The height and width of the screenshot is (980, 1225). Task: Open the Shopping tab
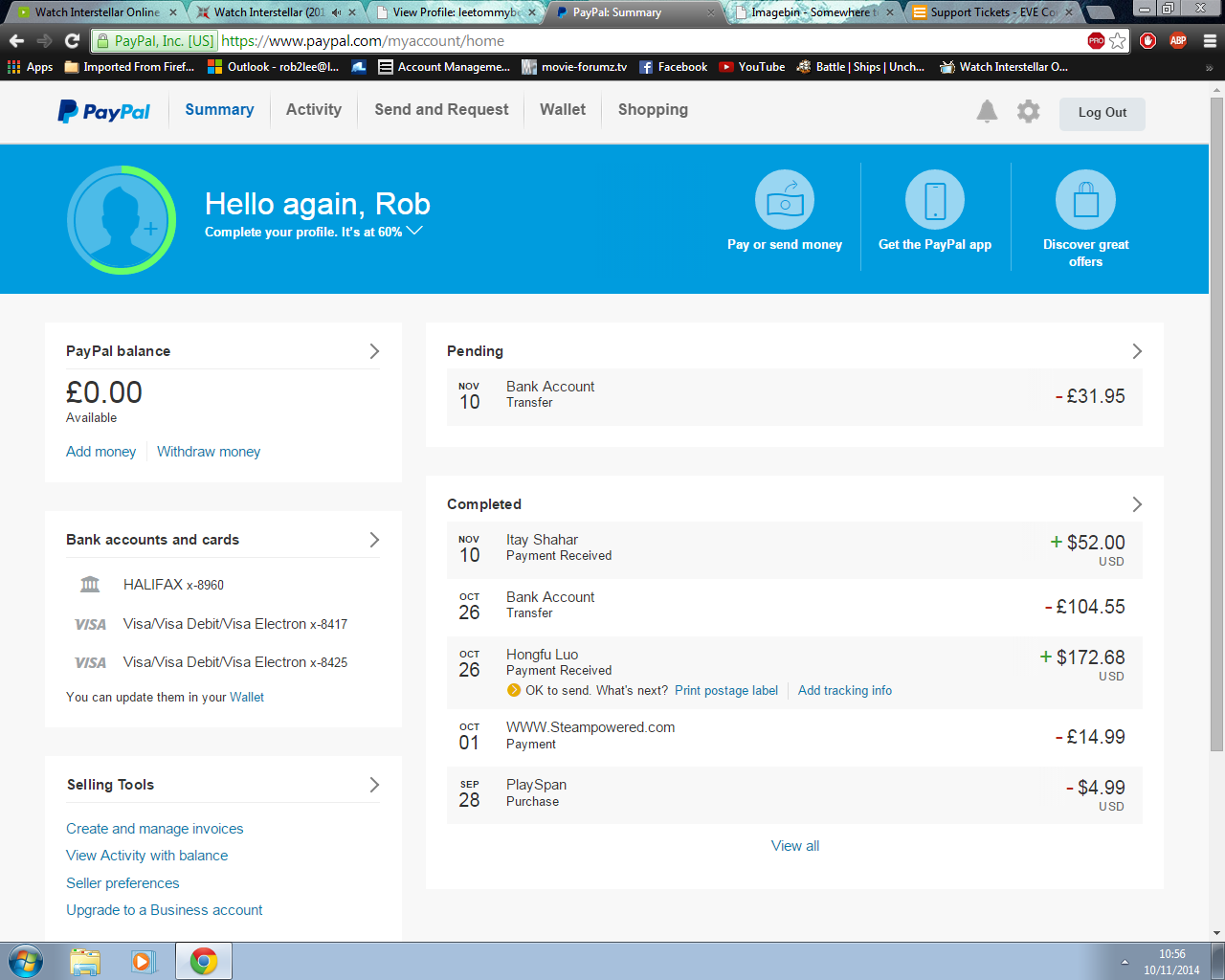[653, 109]
